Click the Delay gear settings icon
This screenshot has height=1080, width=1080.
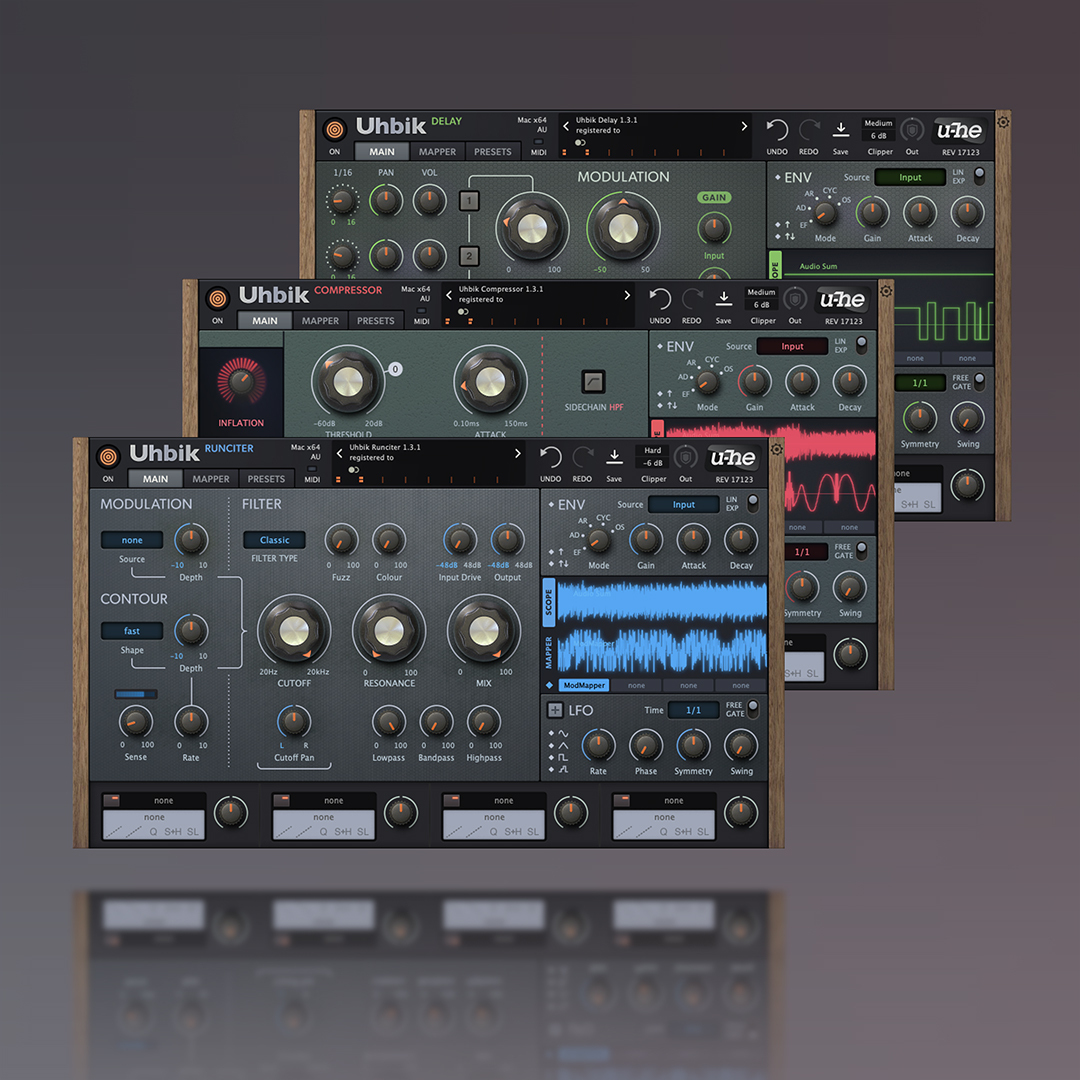1003,122
